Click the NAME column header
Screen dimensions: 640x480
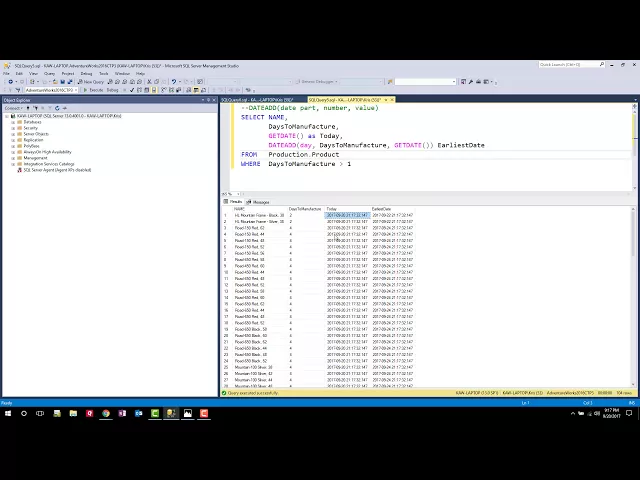point(260,209)
